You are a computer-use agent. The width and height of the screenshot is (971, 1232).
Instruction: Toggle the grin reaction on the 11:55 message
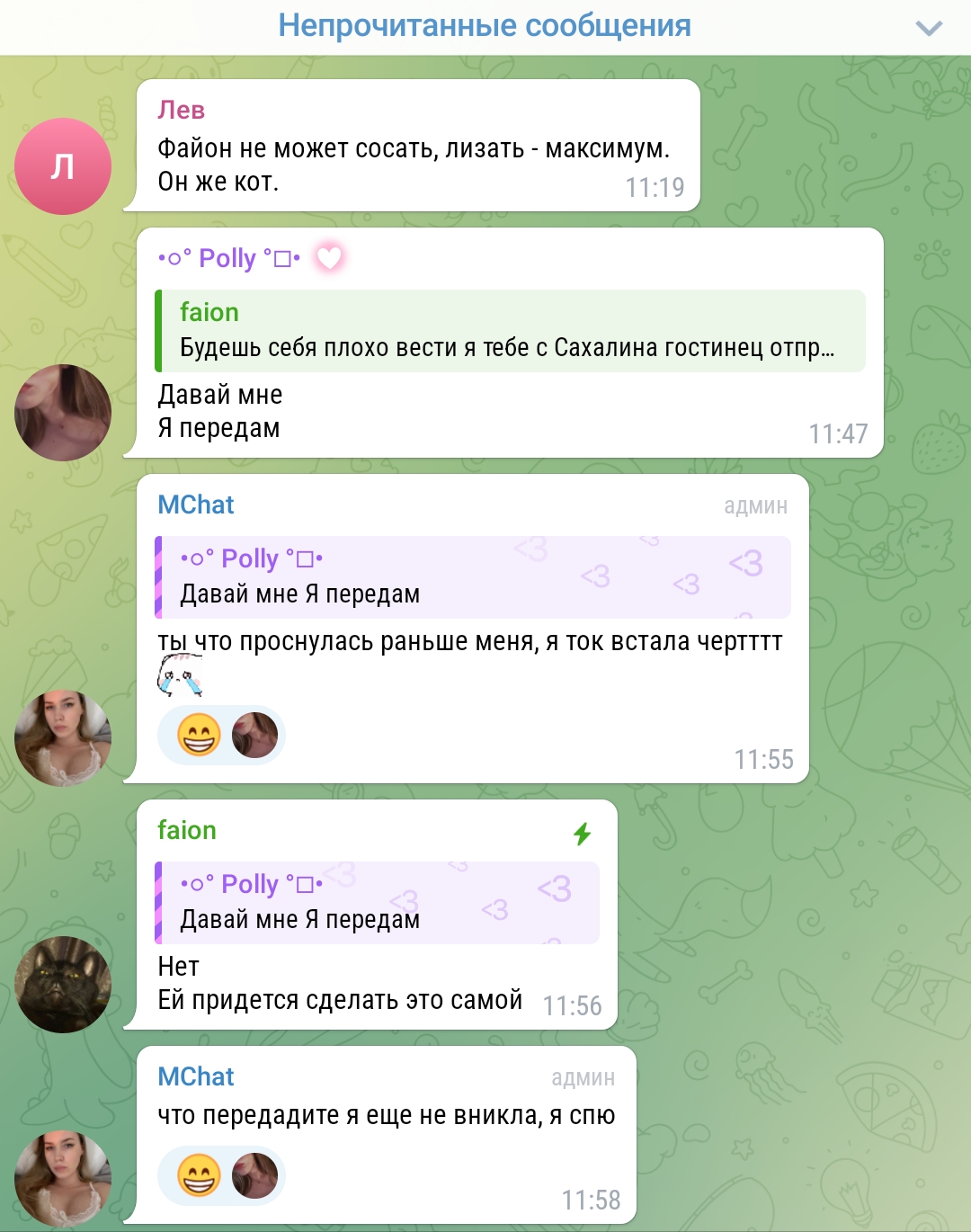point(199,736)
